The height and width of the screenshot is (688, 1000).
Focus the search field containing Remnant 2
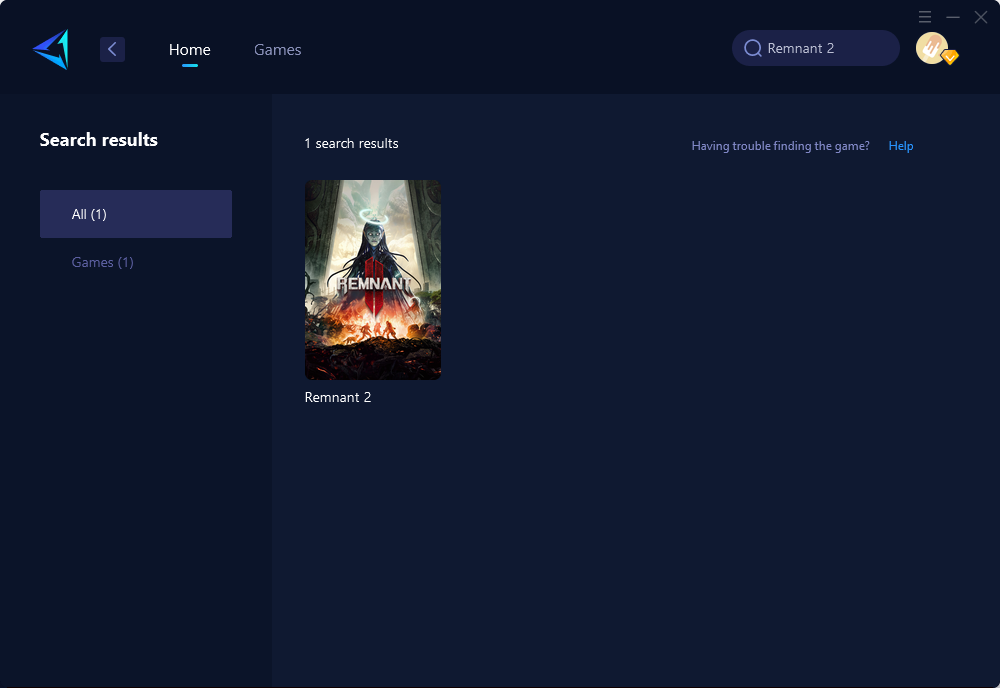coord(816,48)
